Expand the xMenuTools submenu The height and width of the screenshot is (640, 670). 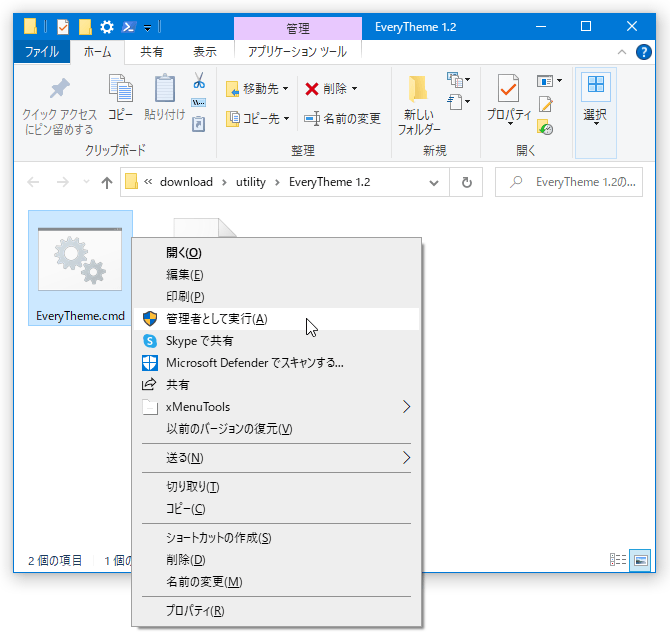[x=276, y=407]
